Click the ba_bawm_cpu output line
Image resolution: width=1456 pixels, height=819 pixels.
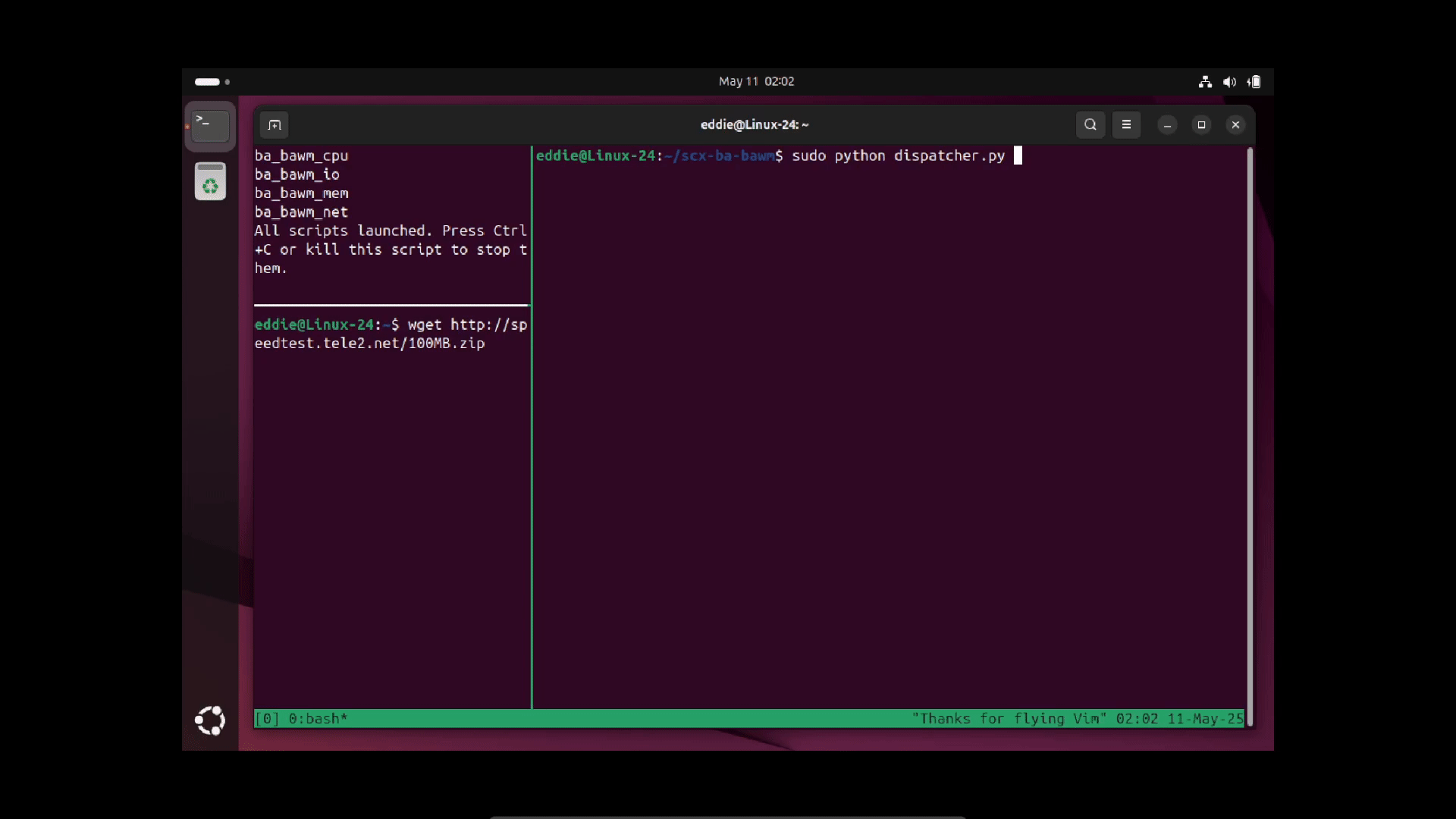301,155
